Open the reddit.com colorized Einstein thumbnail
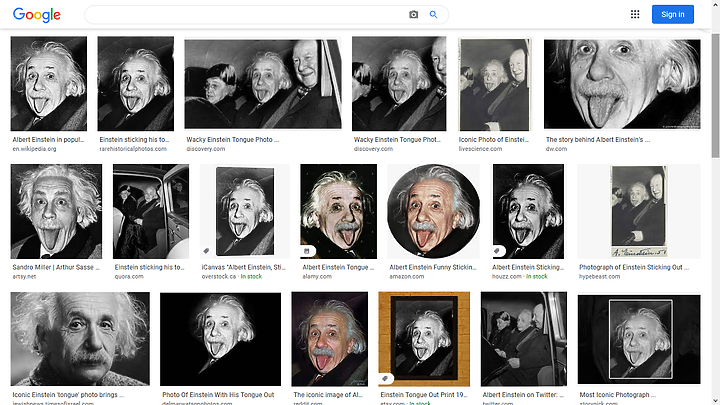720x405 pixels. pos(330,339)
